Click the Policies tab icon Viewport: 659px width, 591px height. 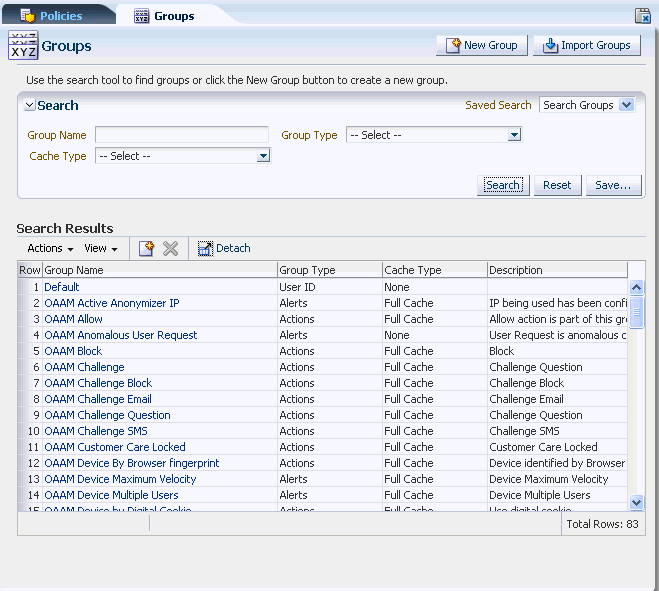click(28, 16)
